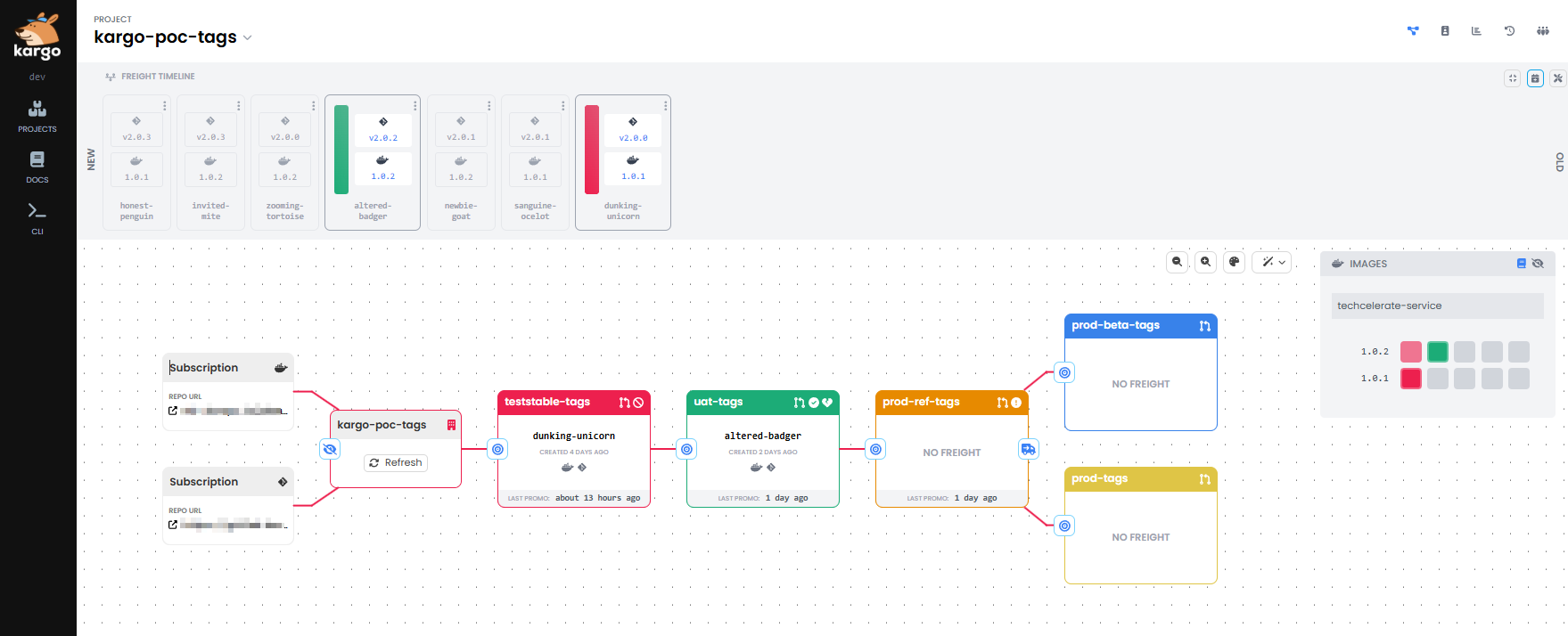This screenshot has height=636, width=1568.
Task: Hide the Images panel
Action: [1538, 264]
